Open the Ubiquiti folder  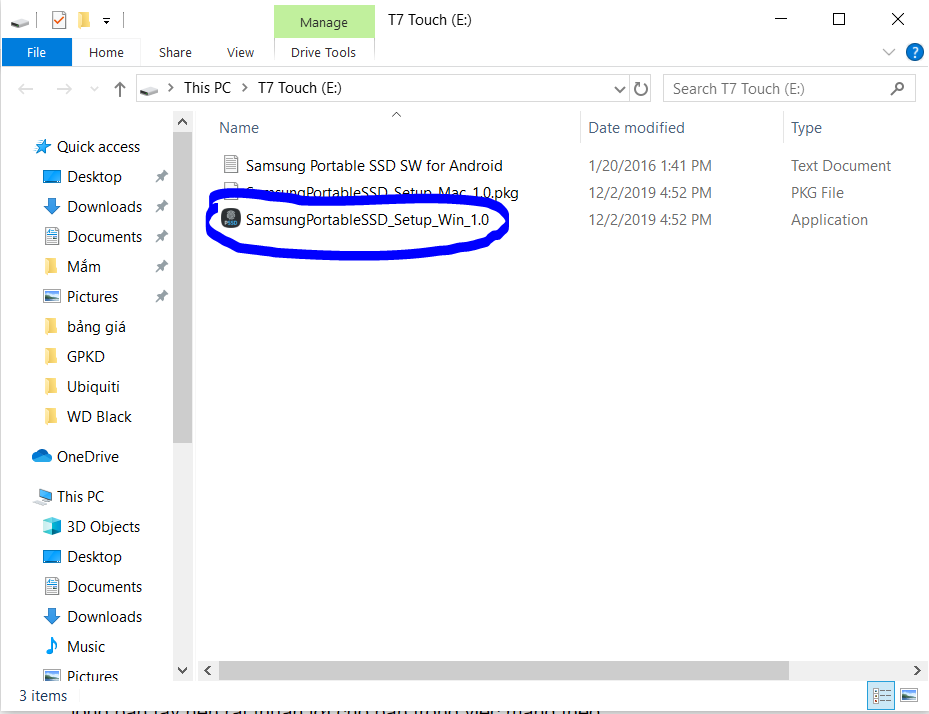(93, 386)
